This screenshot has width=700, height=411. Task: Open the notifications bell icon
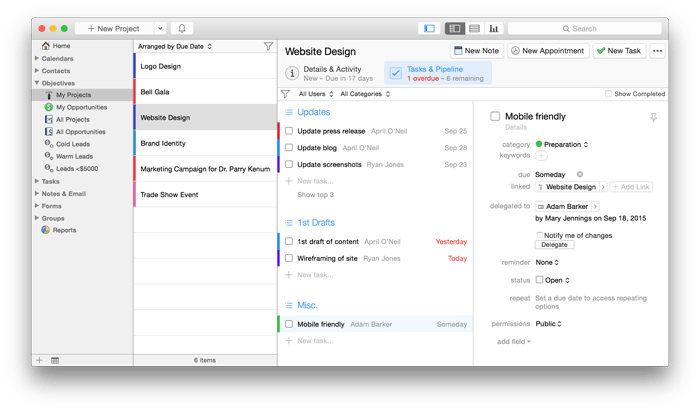[182, 29]
